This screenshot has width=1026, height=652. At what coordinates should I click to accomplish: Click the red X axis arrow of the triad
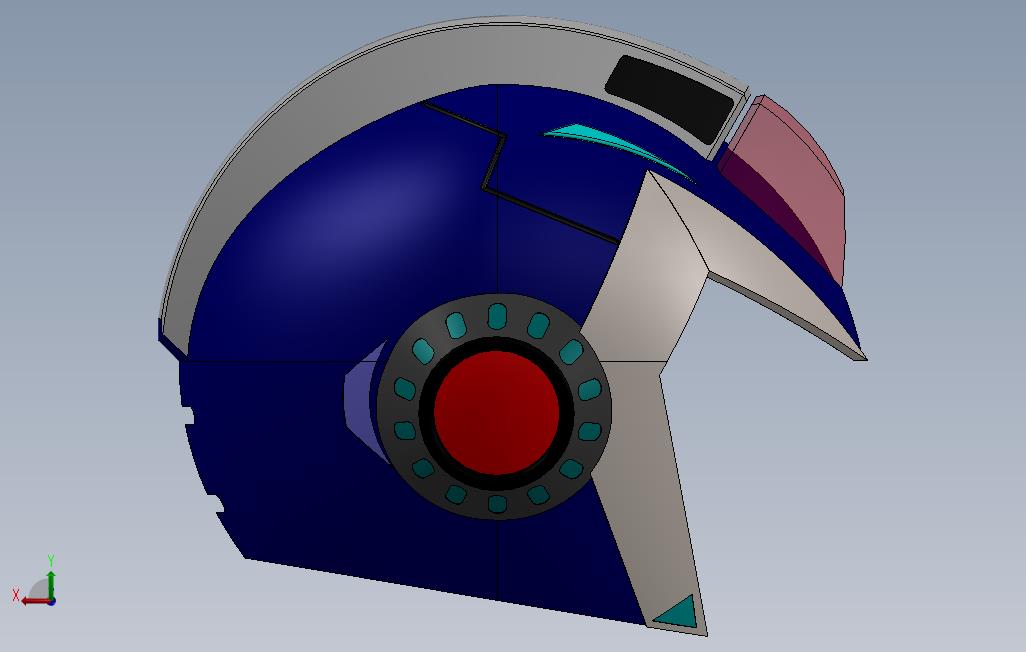coord(35,600)
